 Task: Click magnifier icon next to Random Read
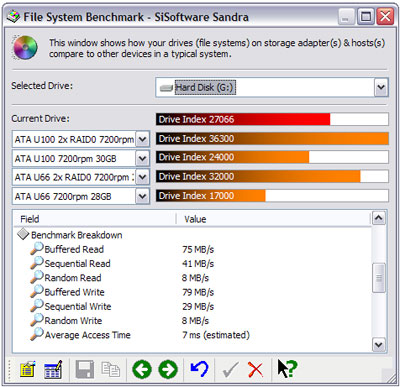37,277
